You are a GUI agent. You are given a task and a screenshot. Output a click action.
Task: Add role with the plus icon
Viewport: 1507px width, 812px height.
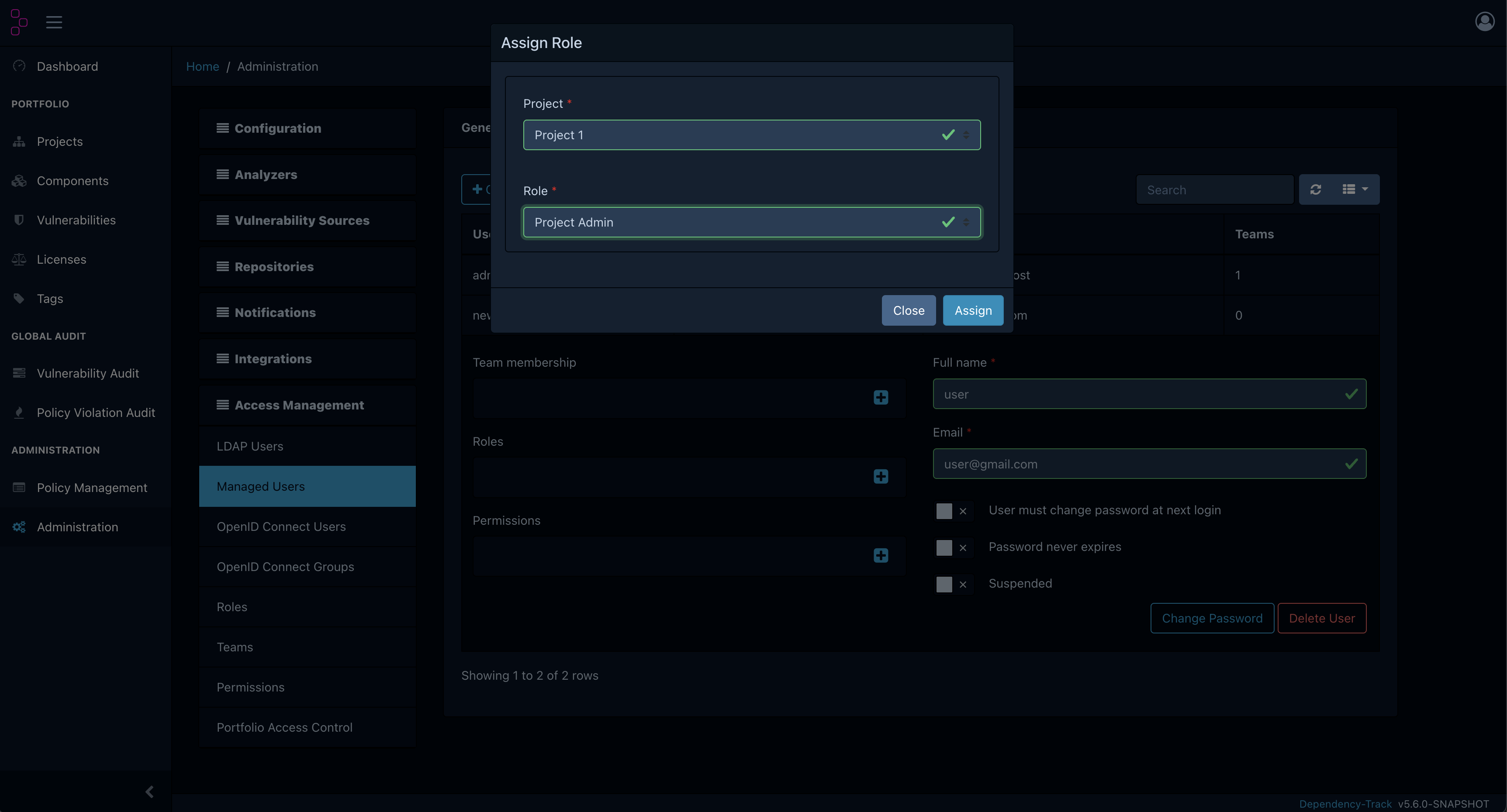click(x=881, y=476)
